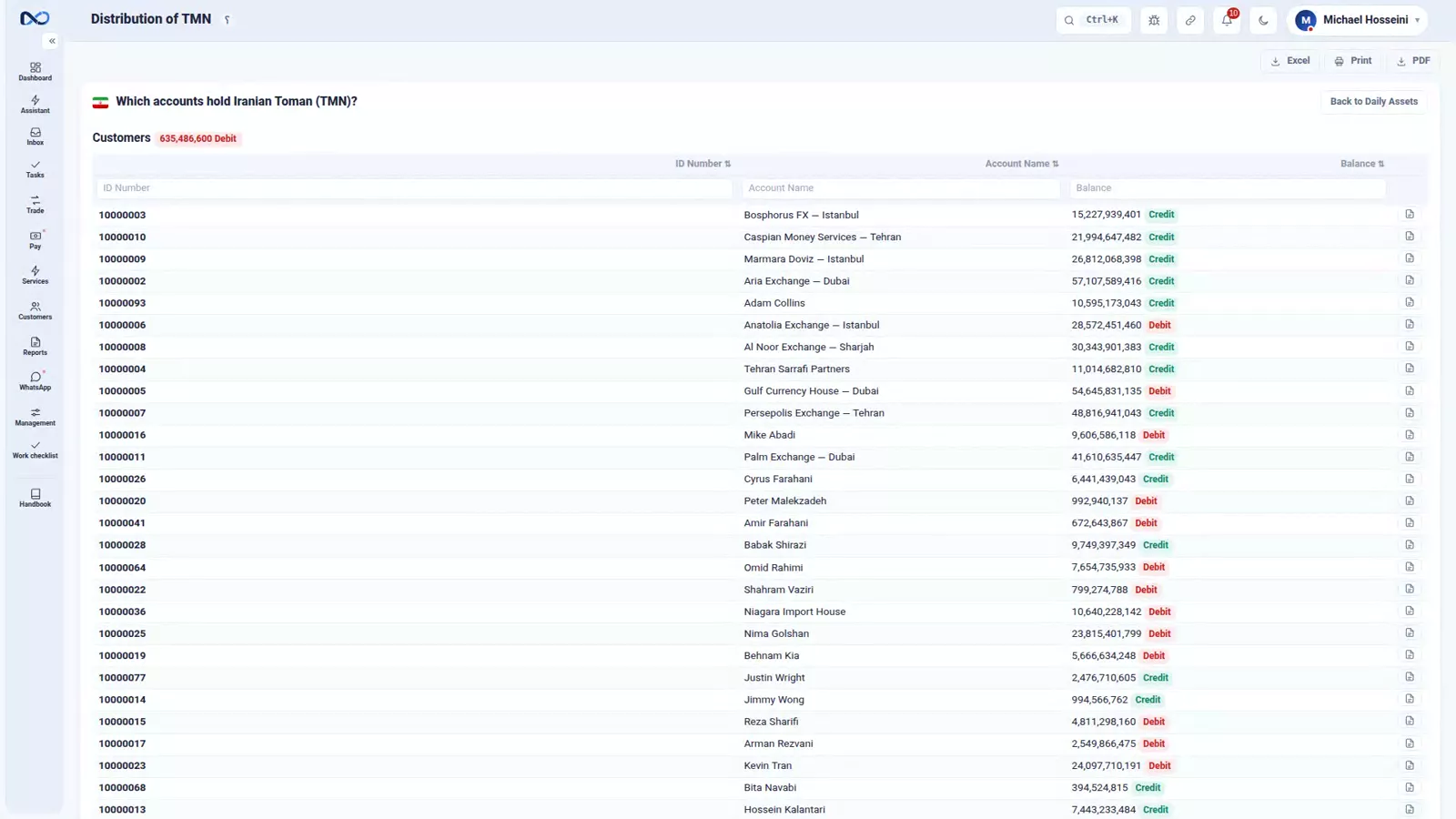This screenshot has height=819, width=1456.
Task: Copy page link icon in header
Action: (x=1190, y=20)
